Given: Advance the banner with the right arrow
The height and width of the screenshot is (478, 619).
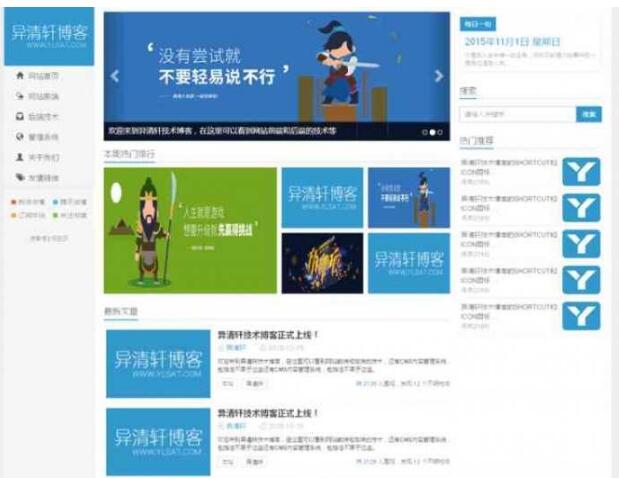Looking at the screenshot, I should click(438, 76).
